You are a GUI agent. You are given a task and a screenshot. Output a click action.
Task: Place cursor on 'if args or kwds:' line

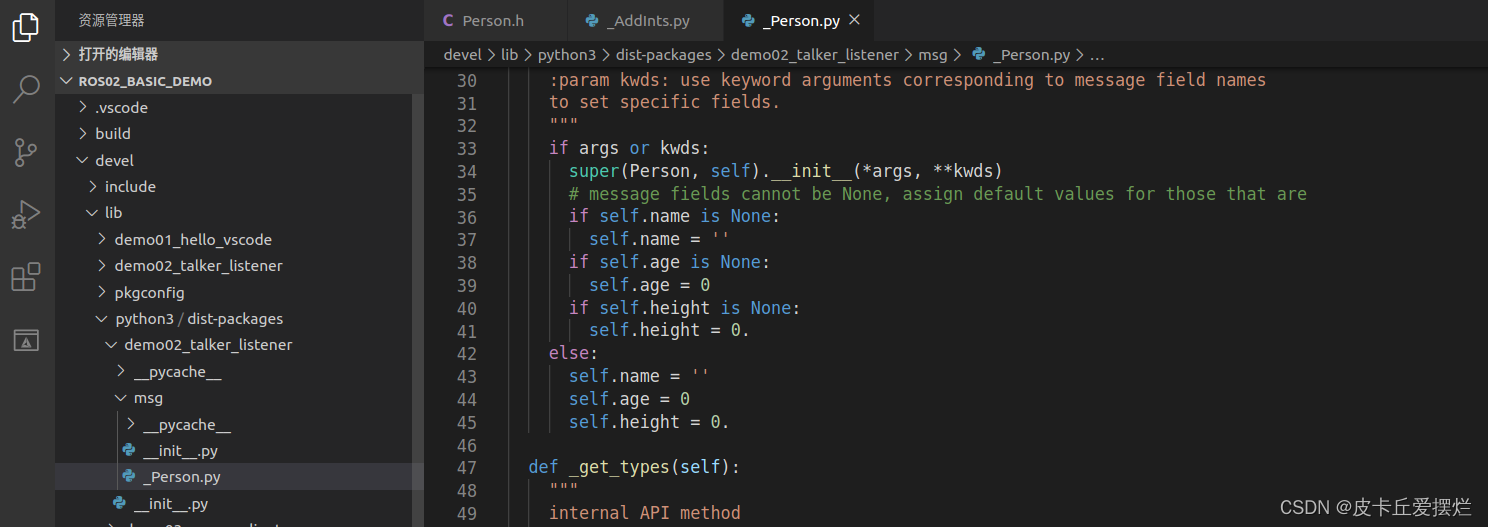click(629, 148)
